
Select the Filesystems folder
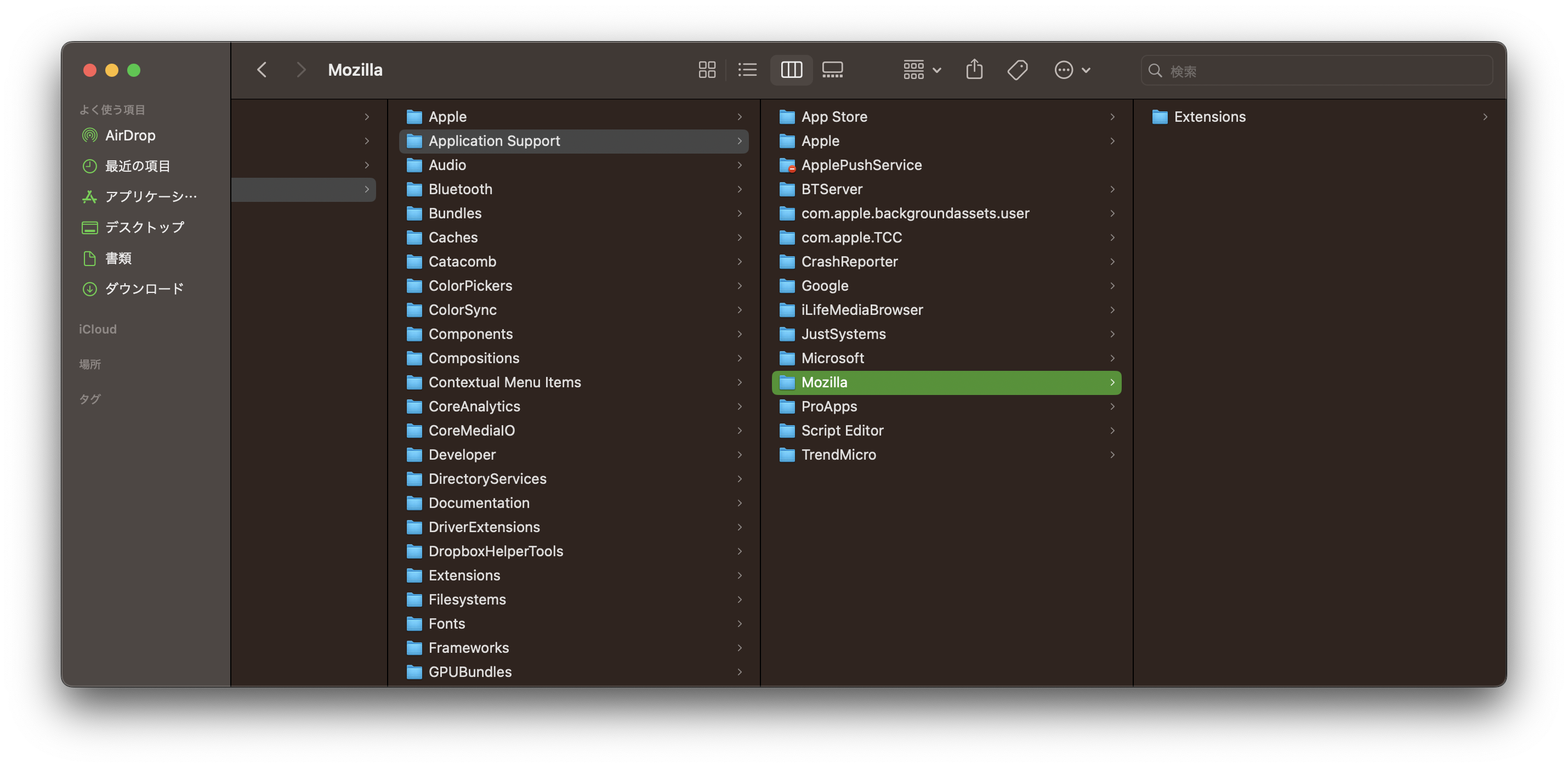click(x=573, y=600)
